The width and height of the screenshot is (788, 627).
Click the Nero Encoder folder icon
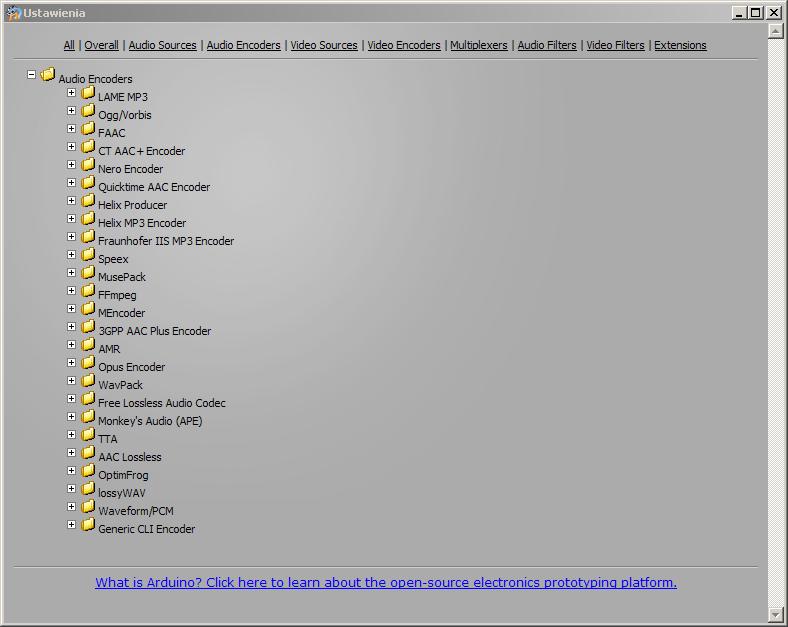tap(88, 165)
